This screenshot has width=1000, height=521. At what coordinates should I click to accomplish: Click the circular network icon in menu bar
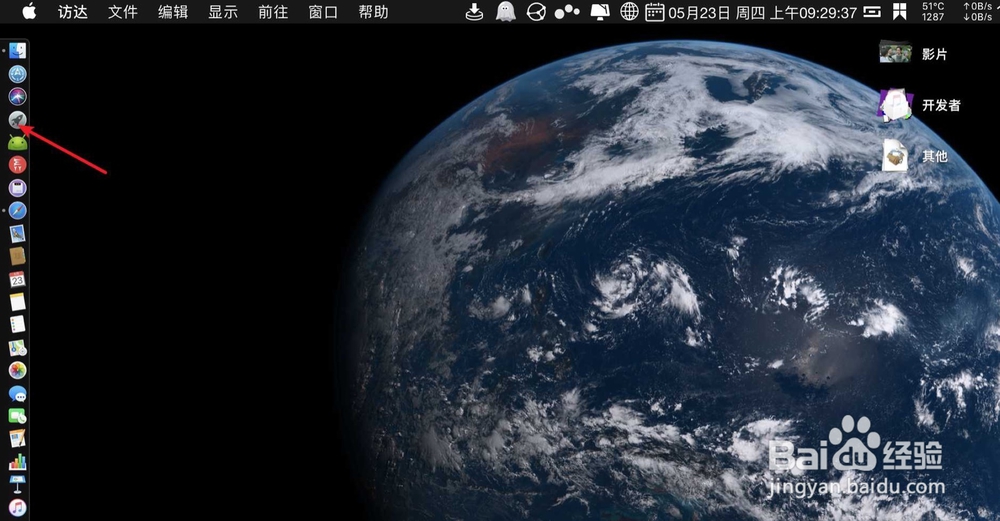click(x=536, y=11)
